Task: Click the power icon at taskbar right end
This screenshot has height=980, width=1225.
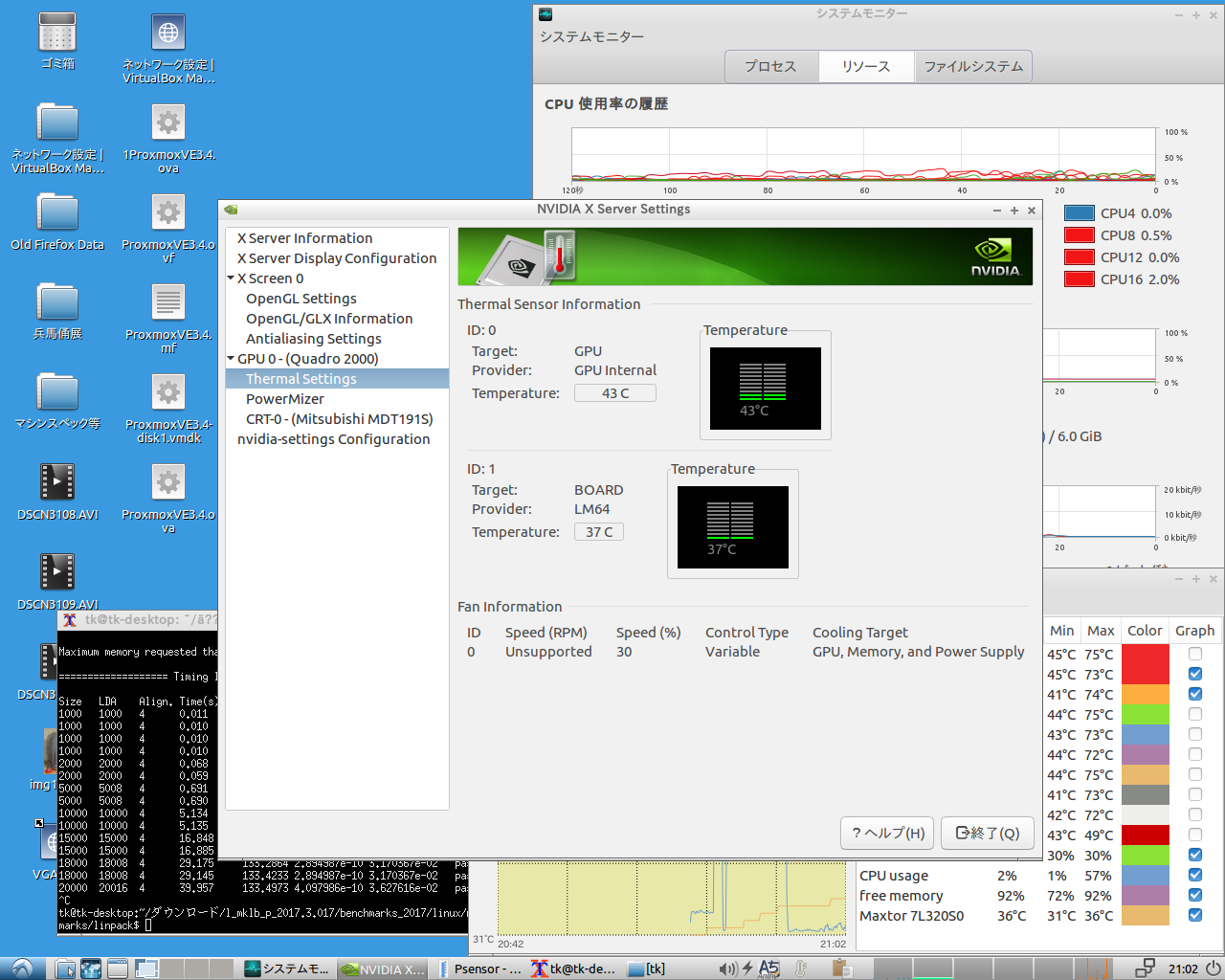Action: point(1212,969)
